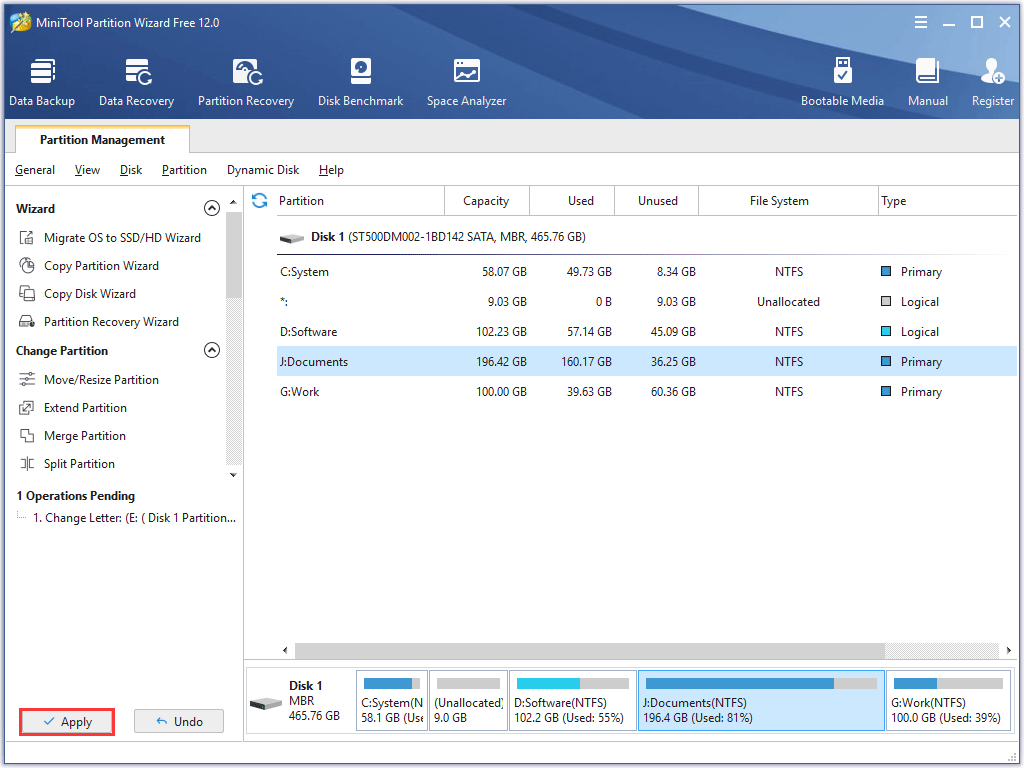1024x768 pixels.
Task: Click the Disk 1 icon in disk map
Action: tap(266, 703)
